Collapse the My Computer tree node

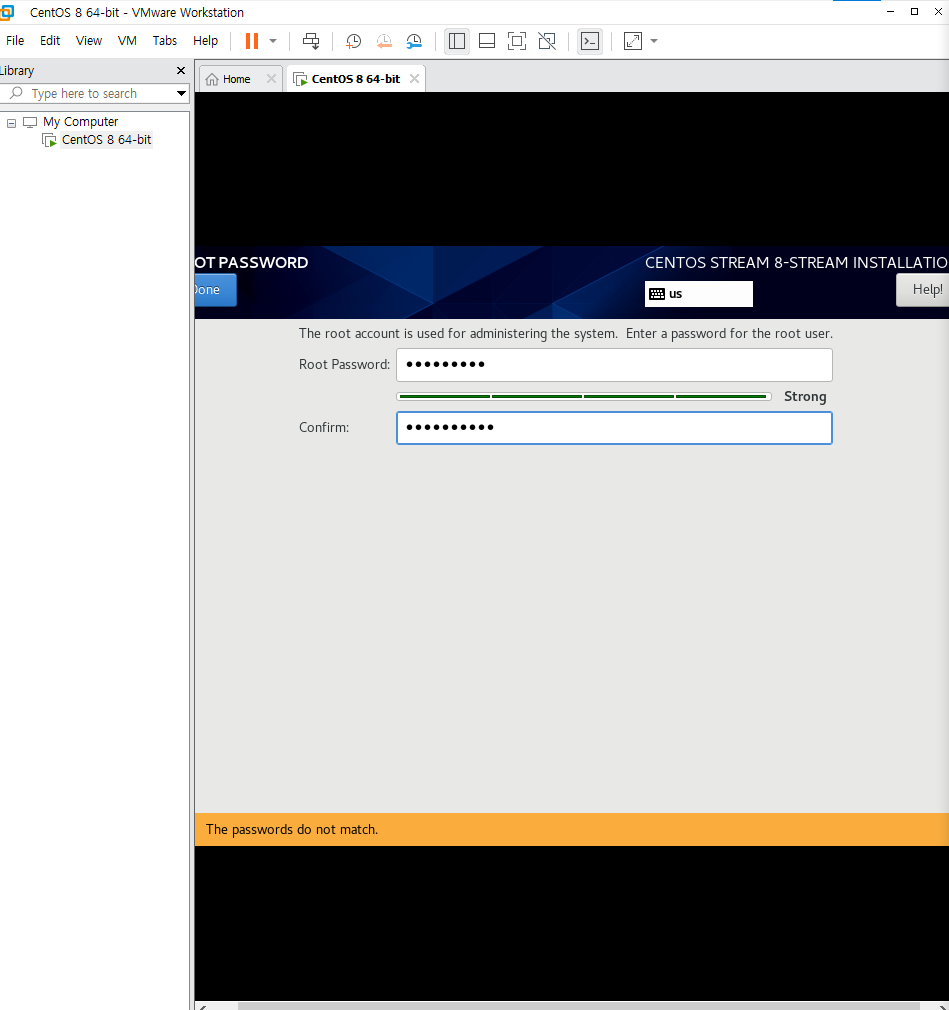[11, 122]
